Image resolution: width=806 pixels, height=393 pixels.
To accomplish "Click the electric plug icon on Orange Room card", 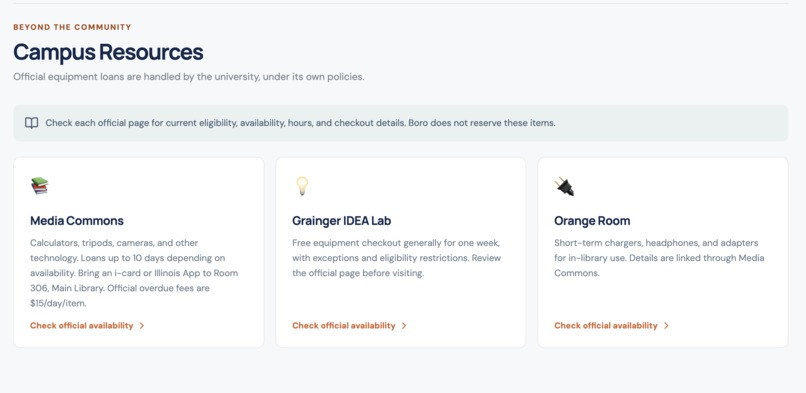I will pos(564,186).
